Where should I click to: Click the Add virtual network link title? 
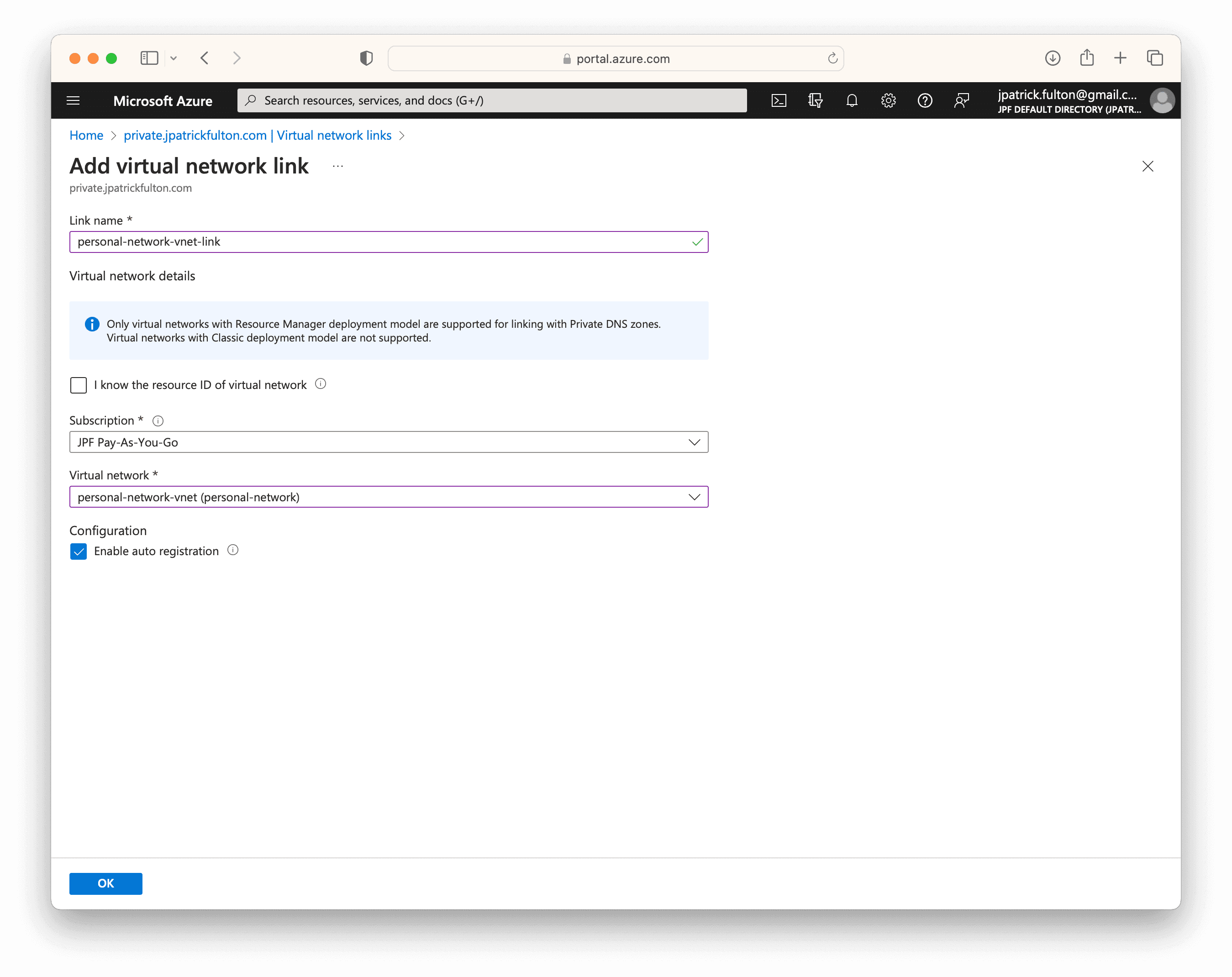pos(189,166)
